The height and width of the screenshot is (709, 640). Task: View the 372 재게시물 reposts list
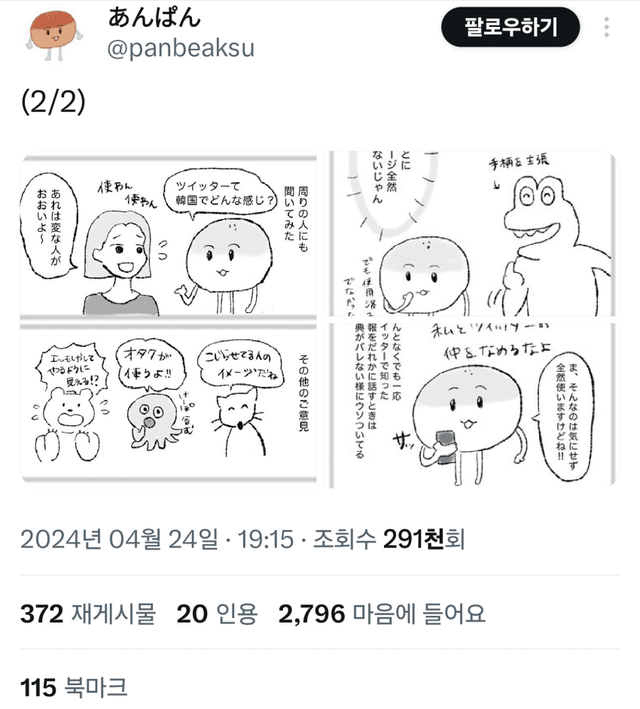click(88, 614)
